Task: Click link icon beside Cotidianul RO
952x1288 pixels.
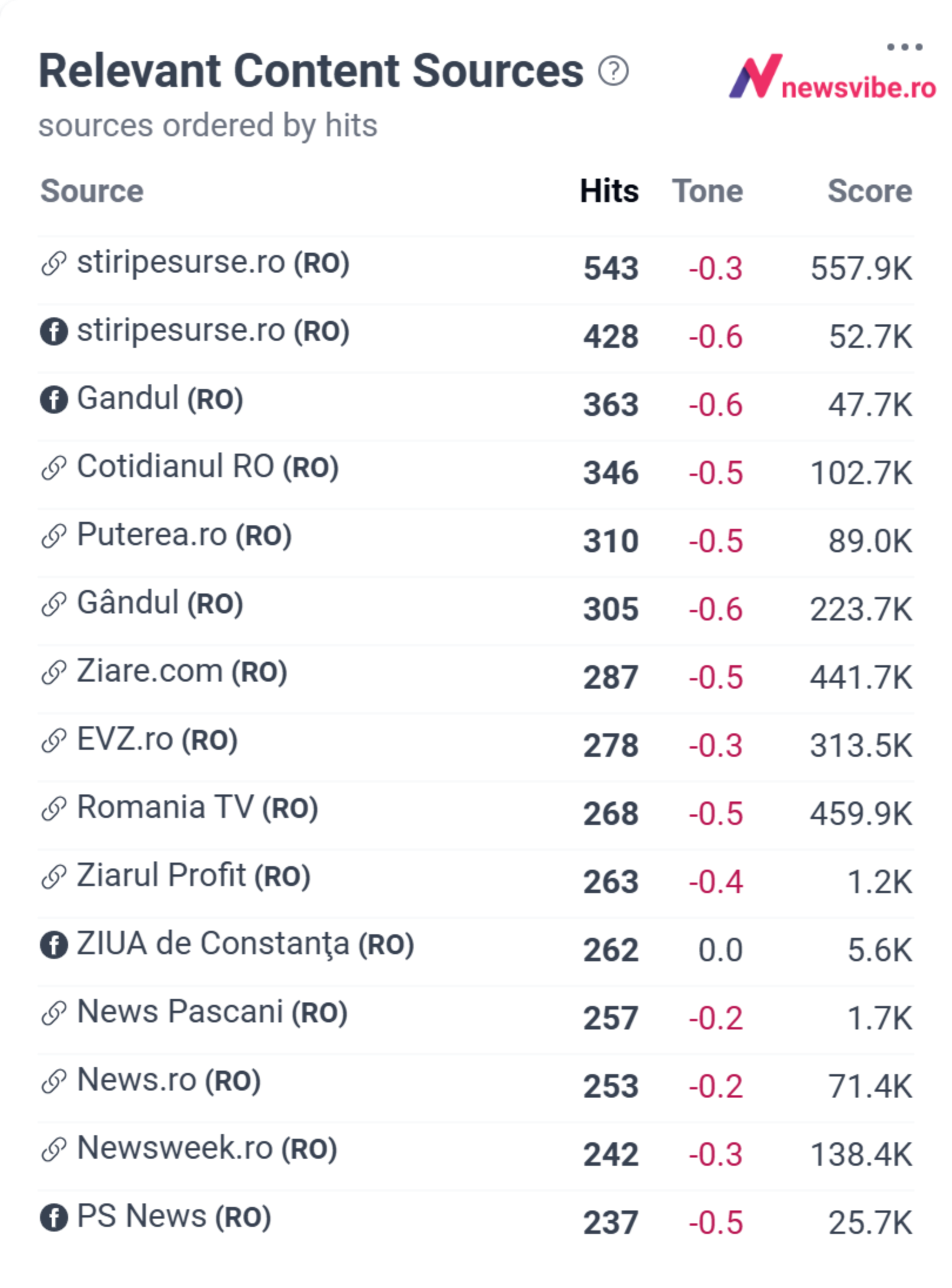Action: pyautogui.click(x=53, y=468)
